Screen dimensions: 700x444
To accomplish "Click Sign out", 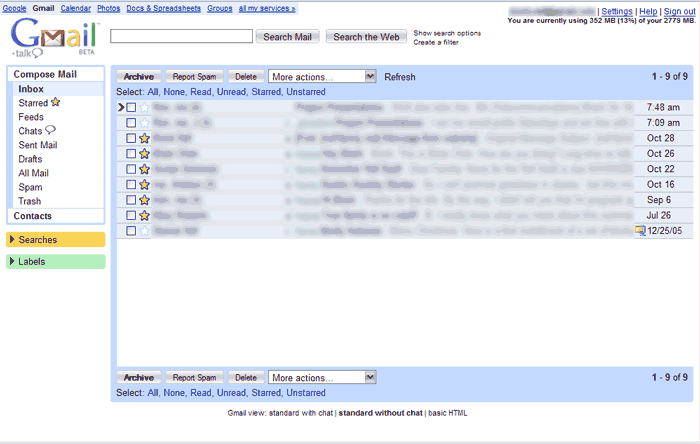I will tap(679, 12).
